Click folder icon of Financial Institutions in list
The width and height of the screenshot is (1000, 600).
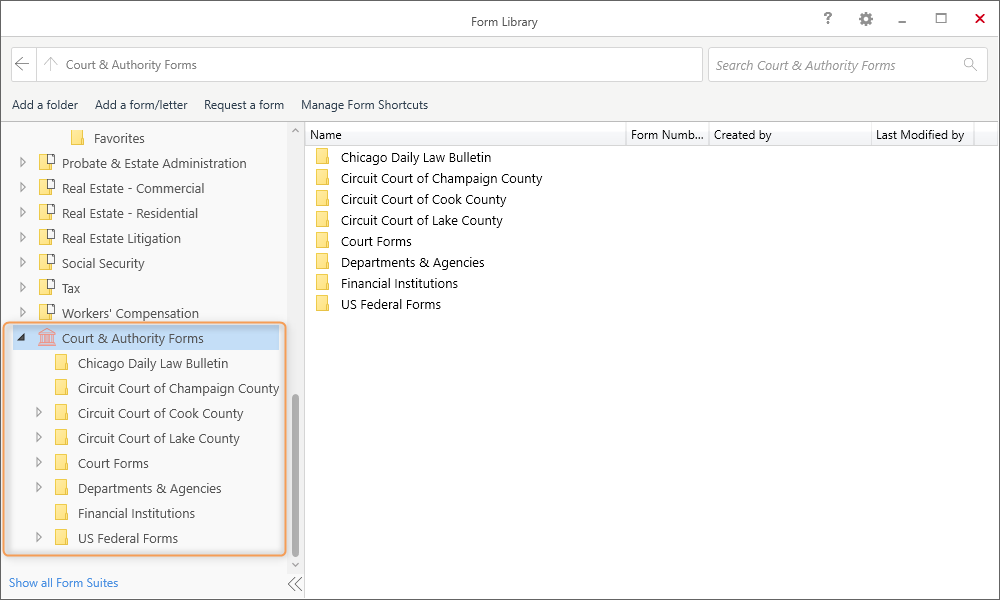tap(323, 283)
